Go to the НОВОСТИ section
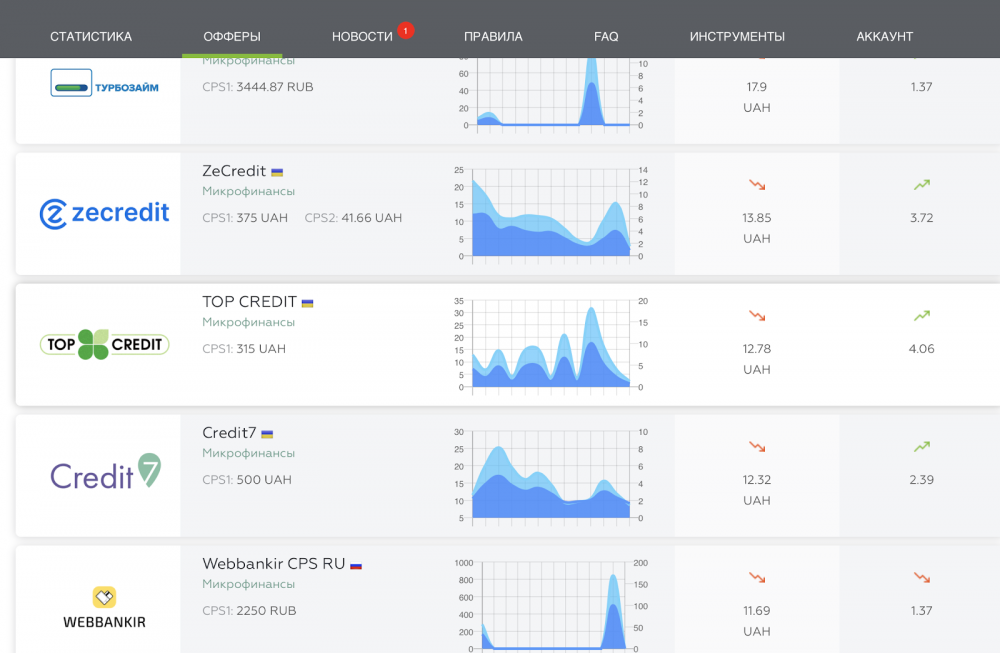Screen dimensions: 1000x653 pyautogui.click(x=362, y=37)
